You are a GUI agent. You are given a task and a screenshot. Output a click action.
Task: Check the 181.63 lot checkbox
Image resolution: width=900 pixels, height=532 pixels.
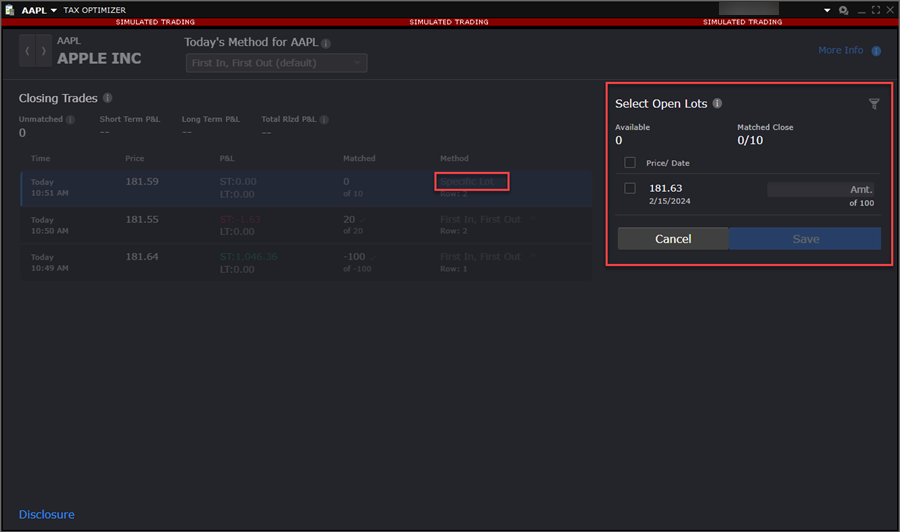click(x=630, y=188)
